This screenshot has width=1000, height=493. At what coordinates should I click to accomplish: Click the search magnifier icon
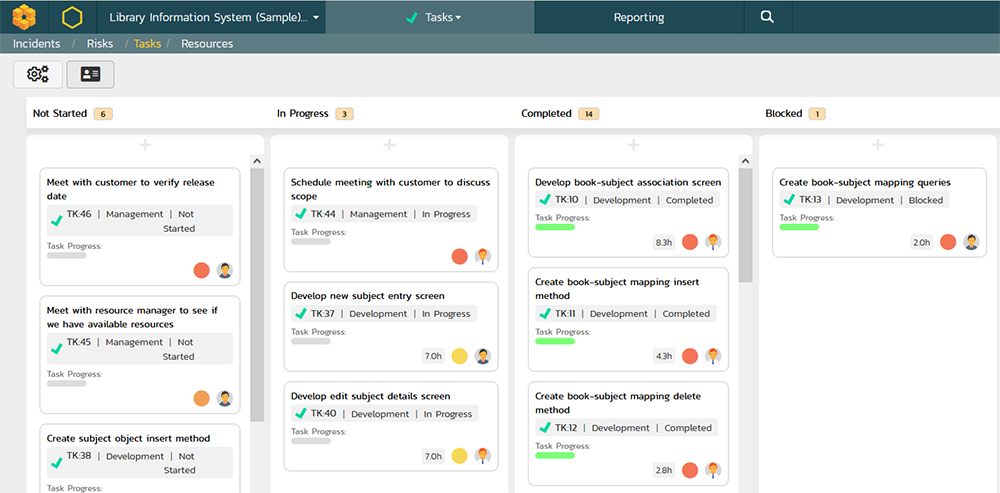coord(767,17)
